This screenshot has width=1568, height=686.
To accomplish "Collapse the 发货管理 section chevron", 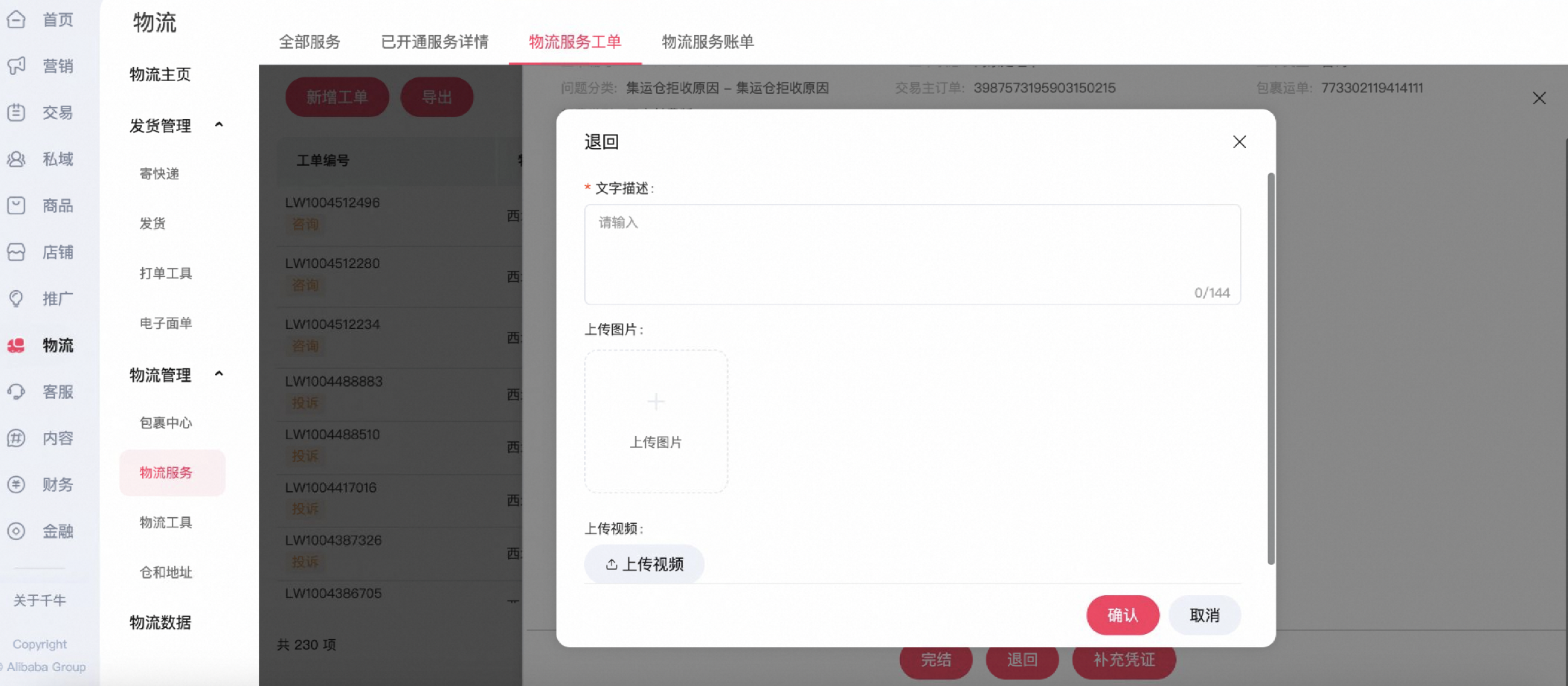I will (219, 125).
